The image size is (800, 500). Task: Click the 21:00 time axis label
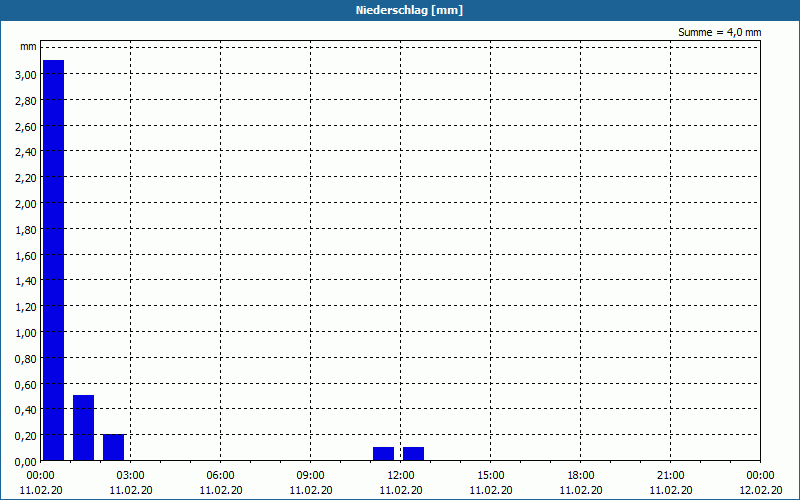(x=670, y=476)
